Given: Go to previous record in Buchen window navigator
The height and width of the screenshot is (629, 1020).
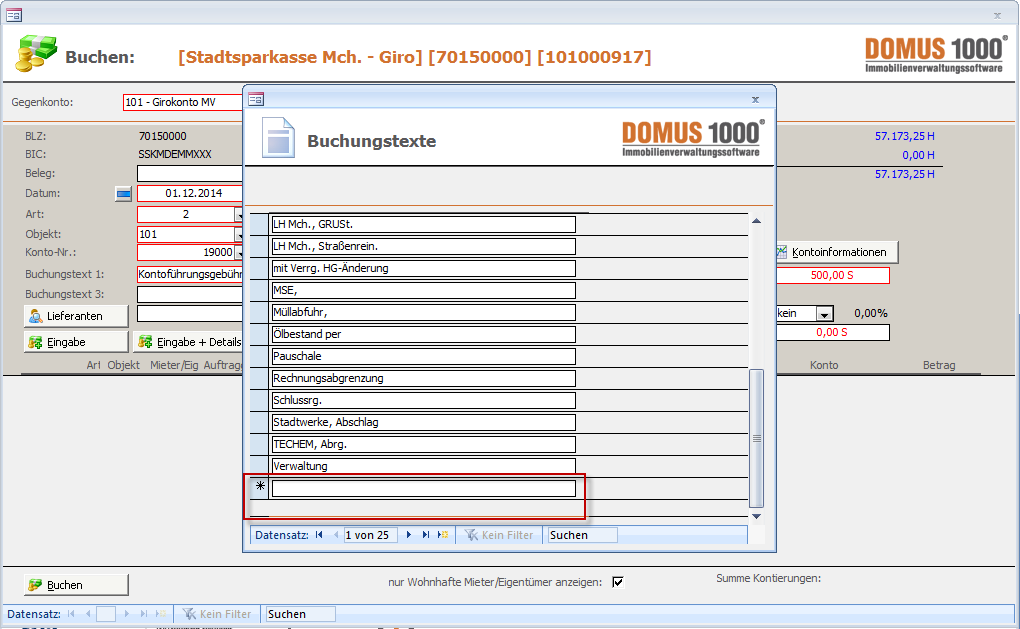Looking at the screenshot, I should coord(88,613).
